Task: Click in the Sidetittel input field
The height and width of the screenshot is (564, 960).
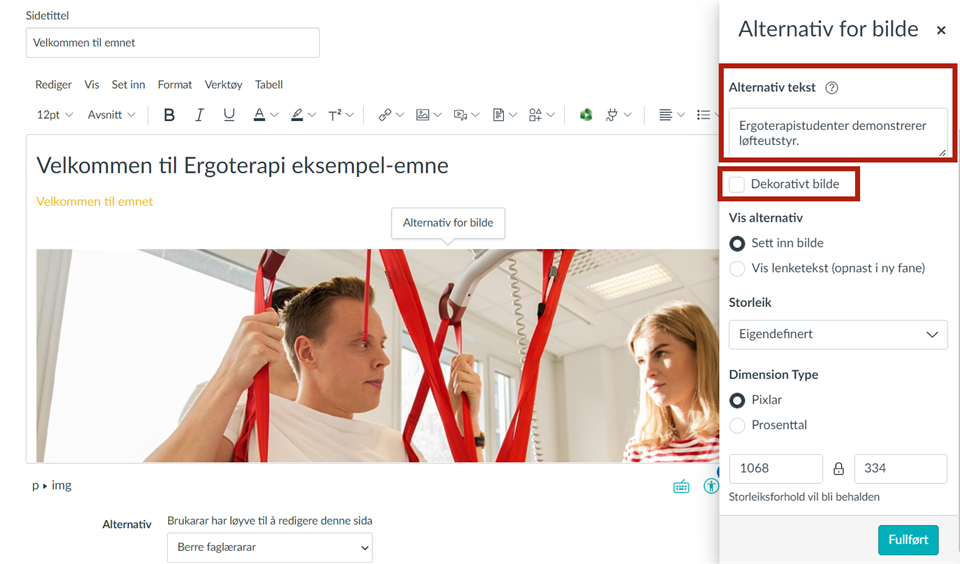Action: coord(172,43)
